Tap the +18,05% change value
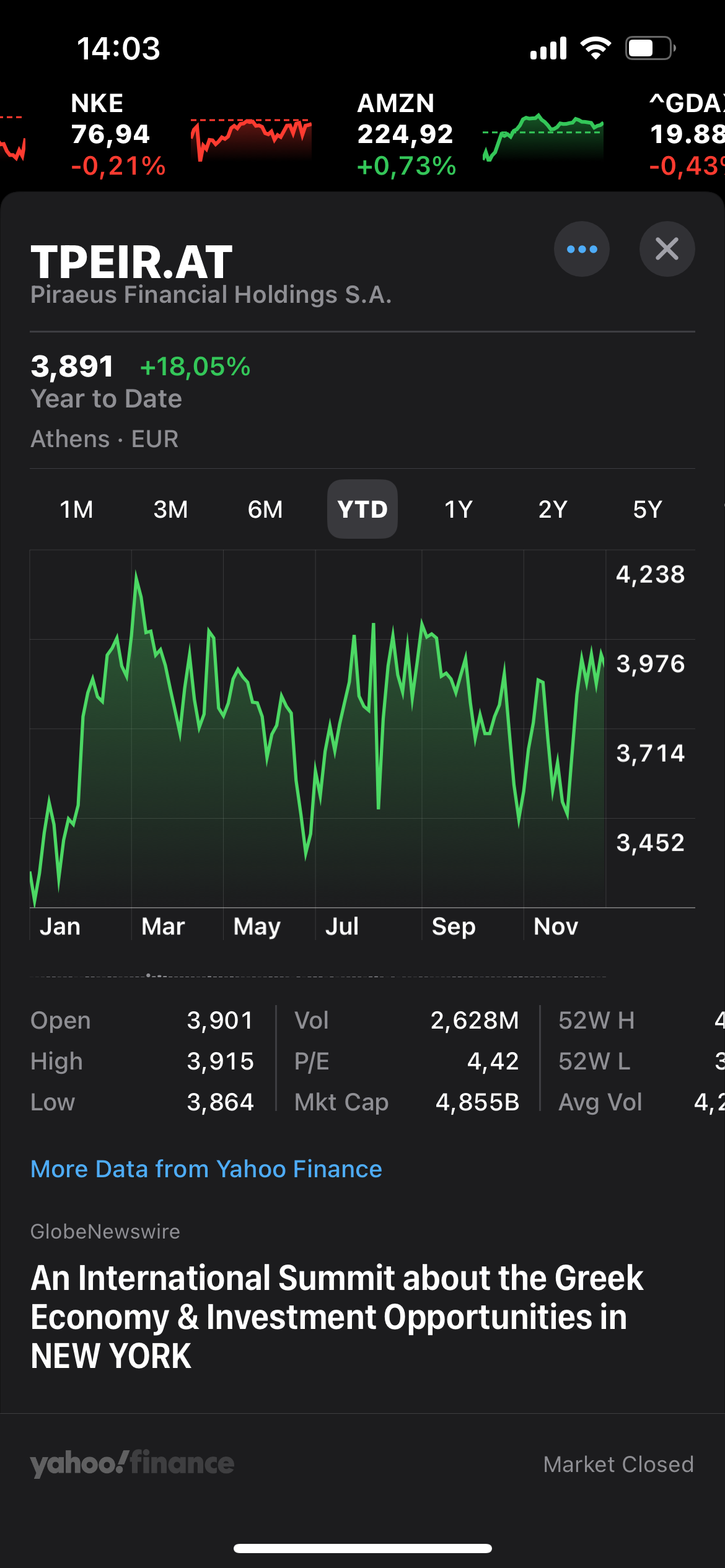Image resolution: width=725 pixels, height=1568 pixels. [x=195, y=367]
